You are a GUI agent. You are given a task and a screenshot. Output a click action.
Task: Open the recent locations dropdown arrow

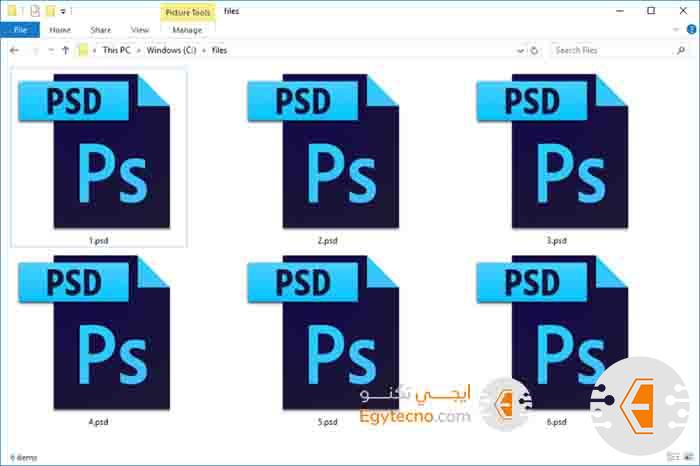(x=51, y=50)
